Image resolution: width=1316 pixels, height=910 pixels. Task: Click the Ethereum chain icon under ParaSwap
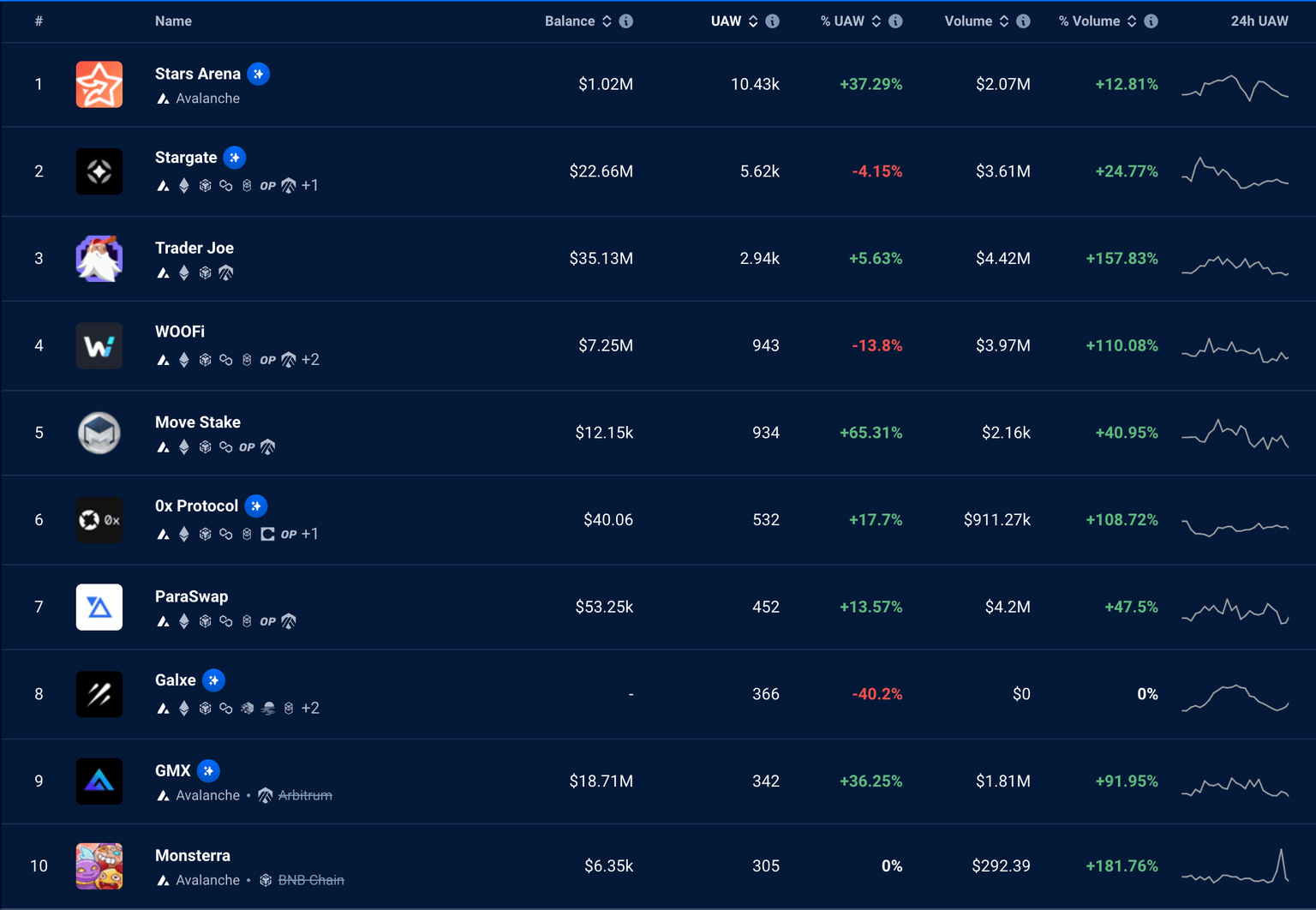click(x=184, y=621)
